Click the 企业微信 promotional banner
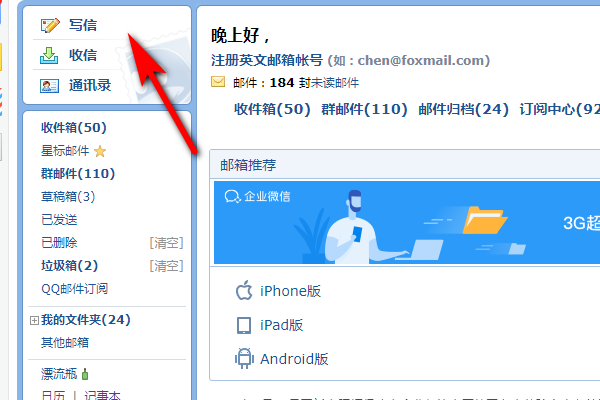Viewport: 600px width, 400px height. [407, 223]
